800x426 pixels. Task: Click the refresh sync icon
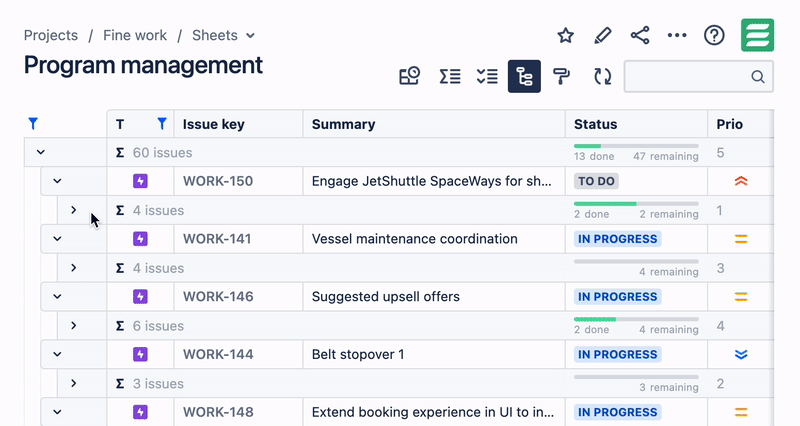click(x=602, y=76)
